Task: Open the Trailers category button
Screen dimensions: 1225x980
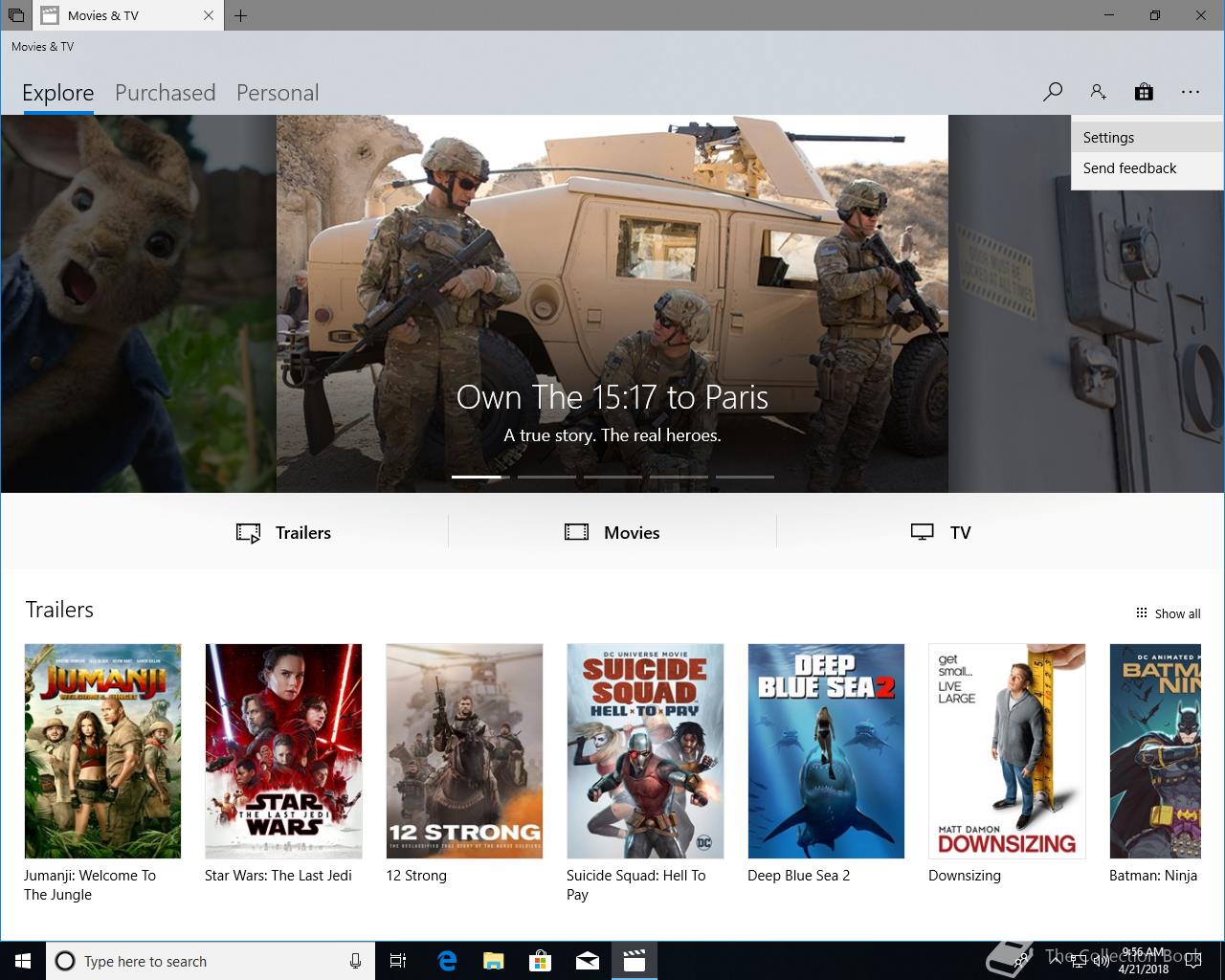Action: pyautogui.click(x=284, y=533)
